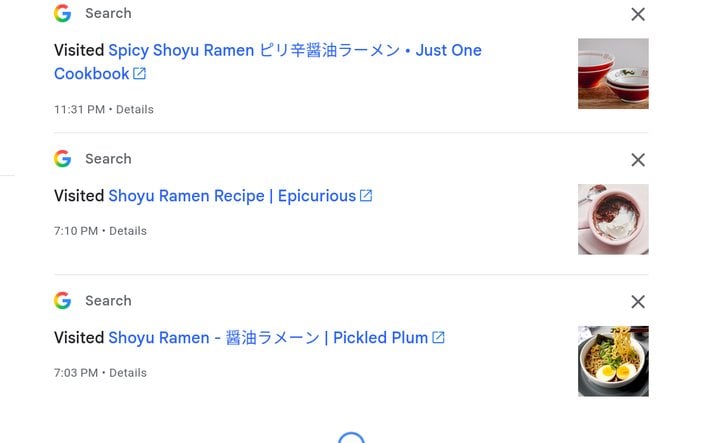
Task: Click Google logo on Epicurious entry
Action: [x=62, y=159]
